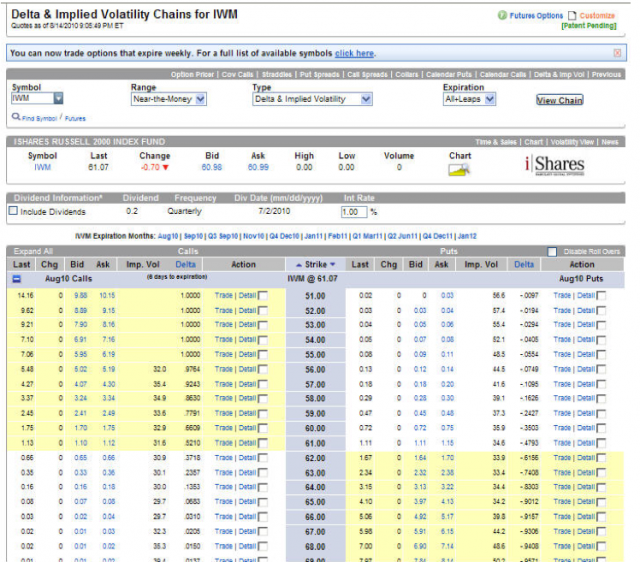Click the IWM symbol link in quote

tap(42, 167)
